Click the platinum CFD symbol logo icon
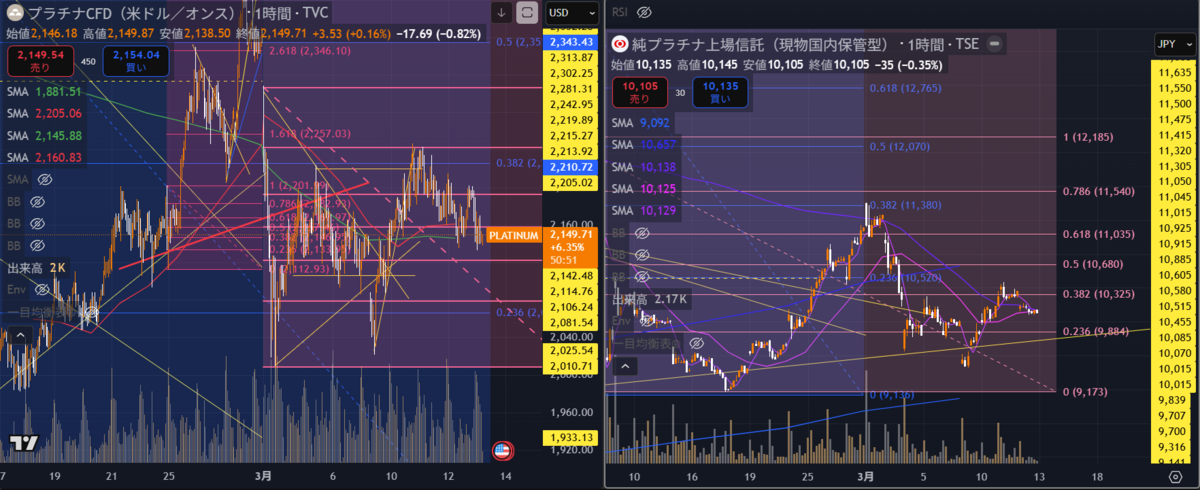The height and width of the screenshot is (490, 1200). [x=15, y=14]
